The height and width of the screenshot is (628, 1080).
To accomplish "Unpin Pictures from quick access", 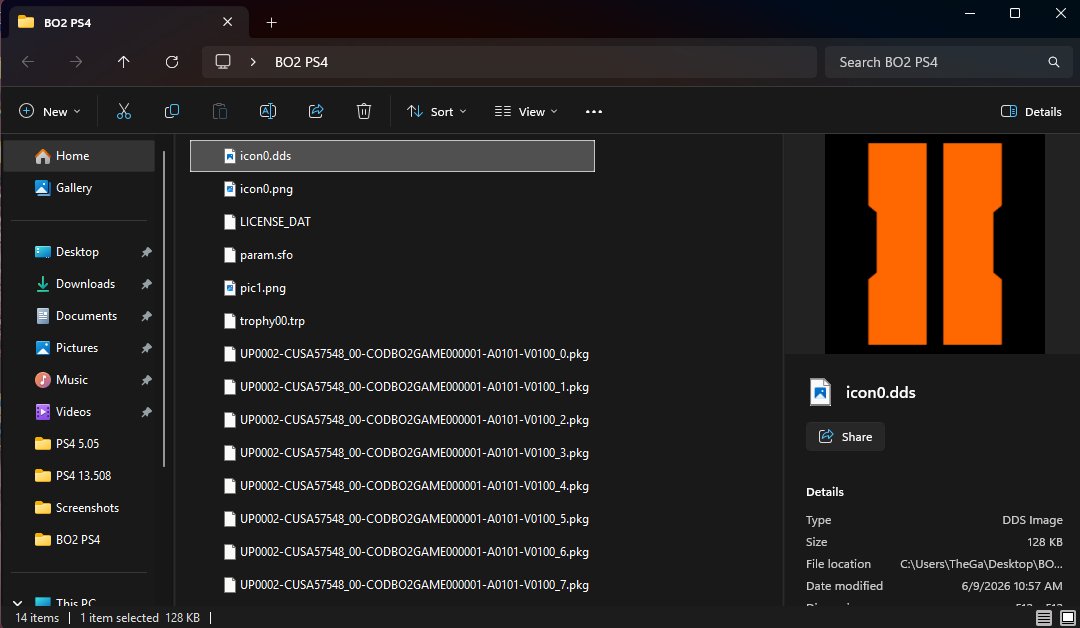I will [x=147, y=348].
